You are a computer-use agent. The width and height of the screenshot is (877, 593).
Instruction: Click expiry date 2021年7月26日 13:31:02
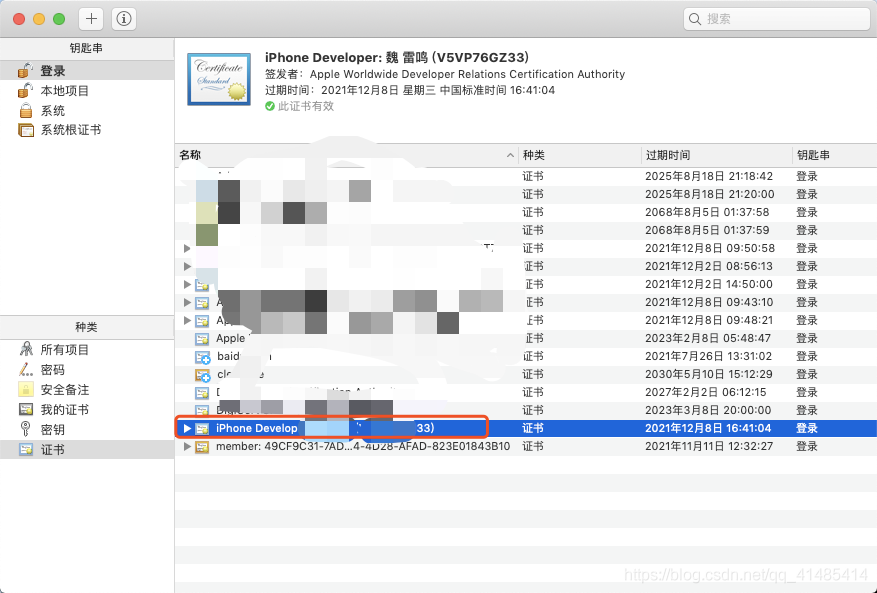(x=708, y=356)
